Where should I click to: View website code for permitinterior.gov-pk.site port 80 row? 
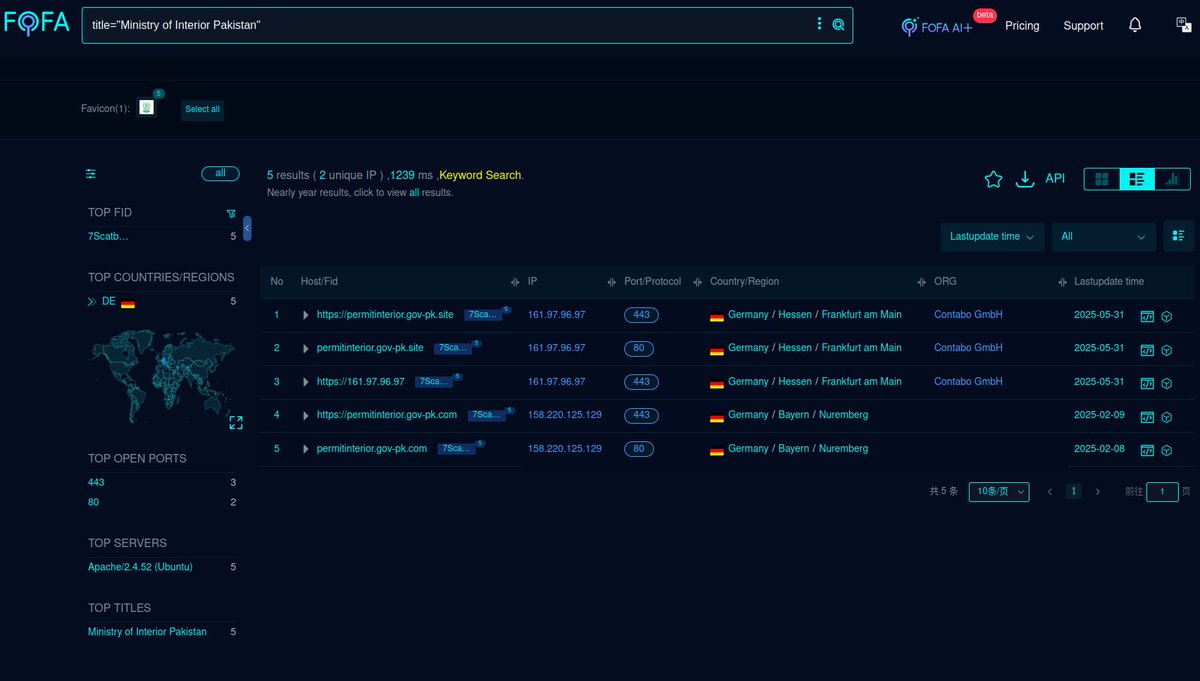pos(1147,350)
